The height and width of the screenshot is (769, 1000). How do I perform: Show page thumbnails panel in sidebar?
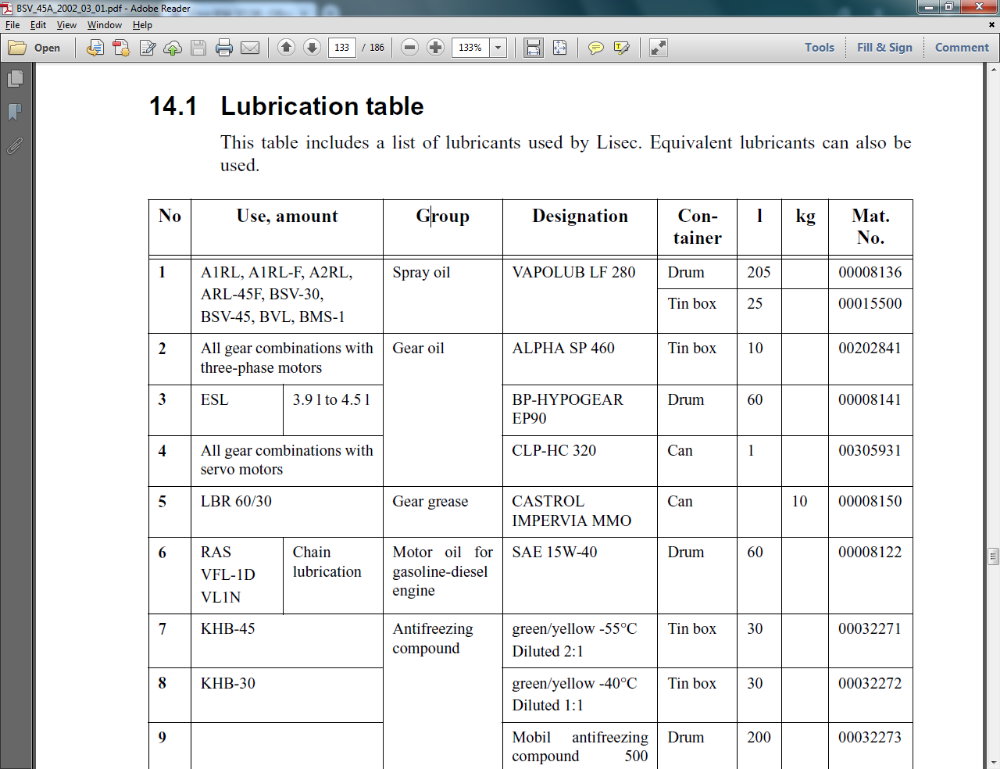click(15, 78)
